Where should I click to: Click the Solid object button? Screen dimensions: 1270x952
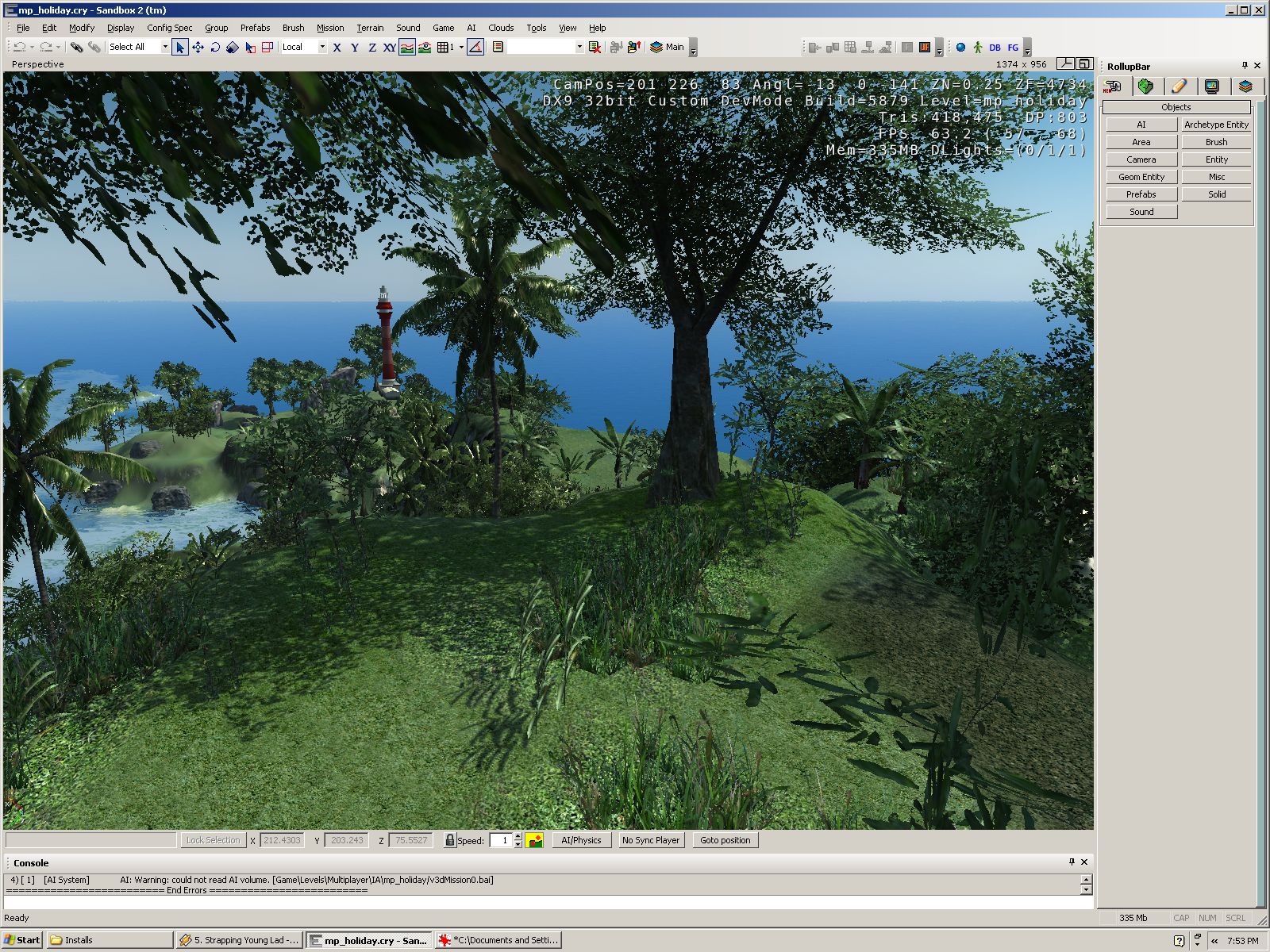point(1216,194)
